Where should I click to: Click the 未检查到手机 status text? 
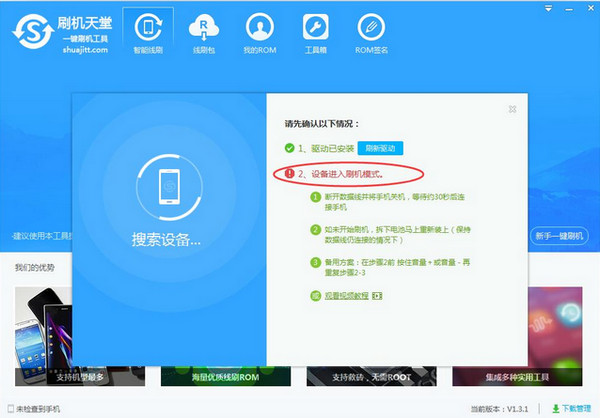(38, 409)
